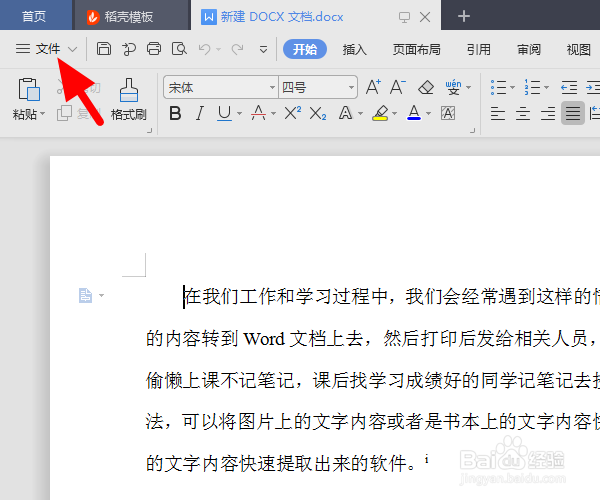The width and height of the screenshot is (600, 500).
Task: Increase font size with A+ icon
Action: 373,87
